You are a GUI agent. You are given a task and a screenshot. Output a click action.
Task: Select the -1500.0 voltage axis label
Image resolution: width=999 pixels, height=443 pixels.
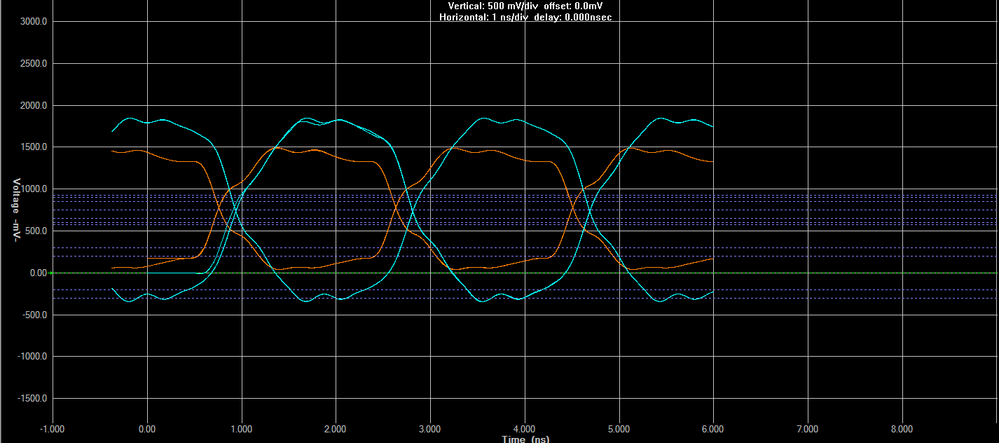coord(34,398)
